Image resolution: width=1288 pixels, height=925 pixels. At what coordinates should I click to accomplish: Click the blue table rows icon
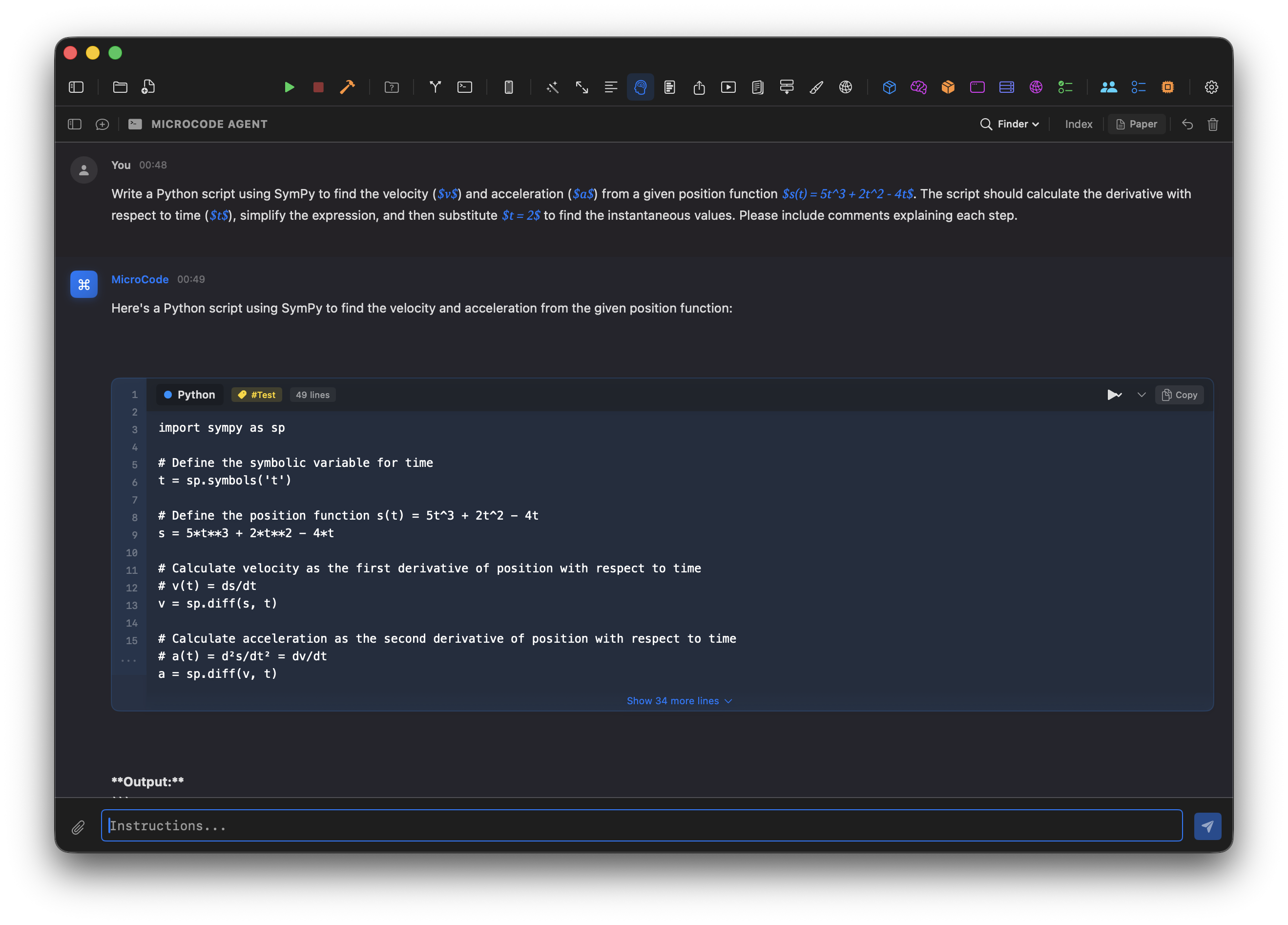[1006, 87]
